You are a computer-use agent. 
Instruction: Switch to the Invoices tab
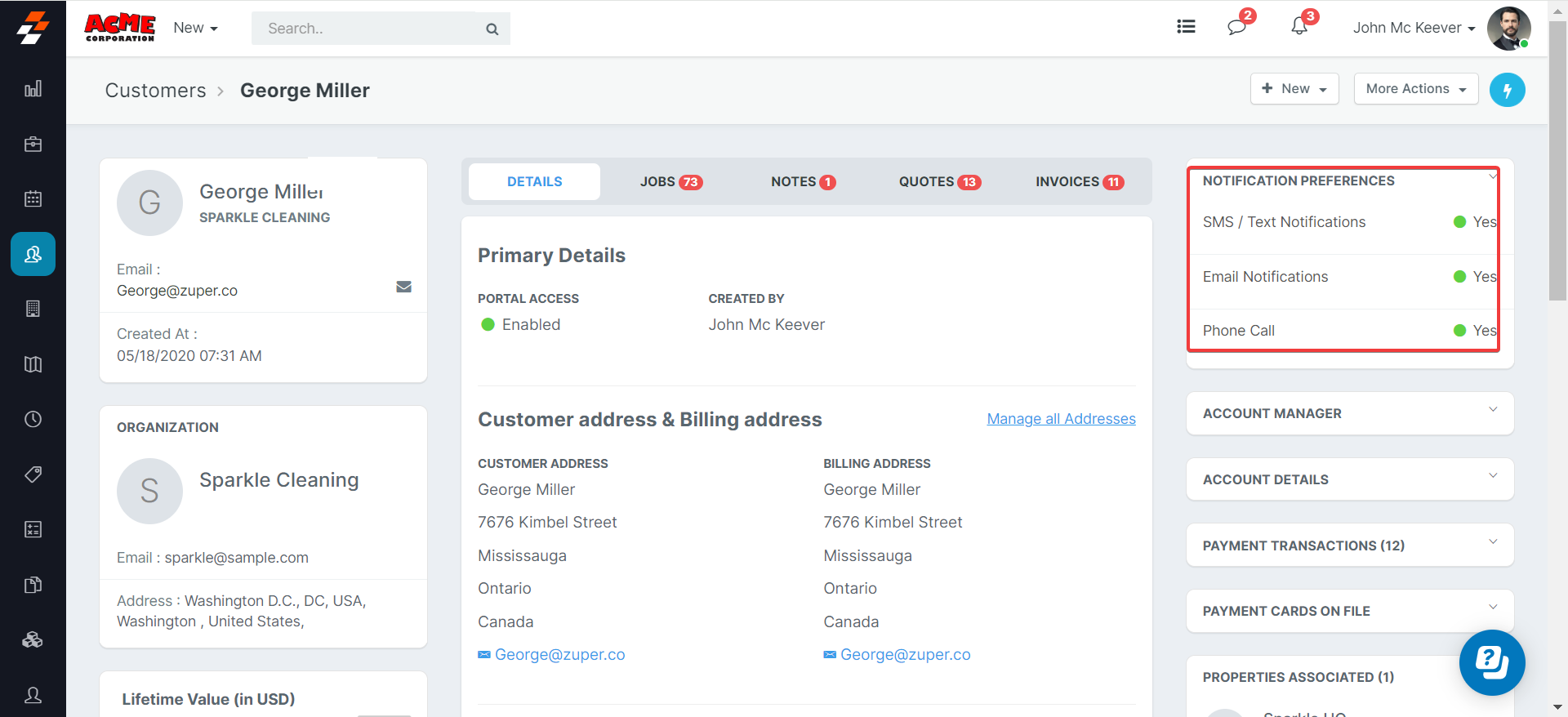(1079, 182)
